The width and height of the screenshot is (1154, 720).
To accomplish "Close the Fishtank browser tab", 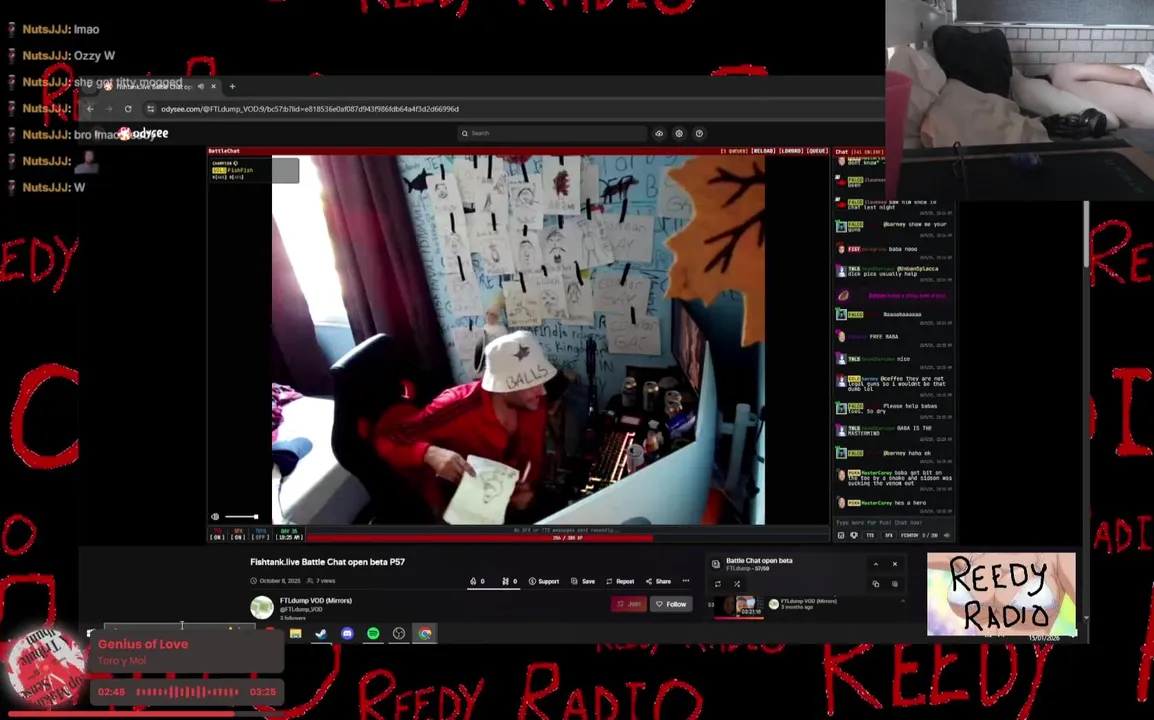I will (213, 86).
